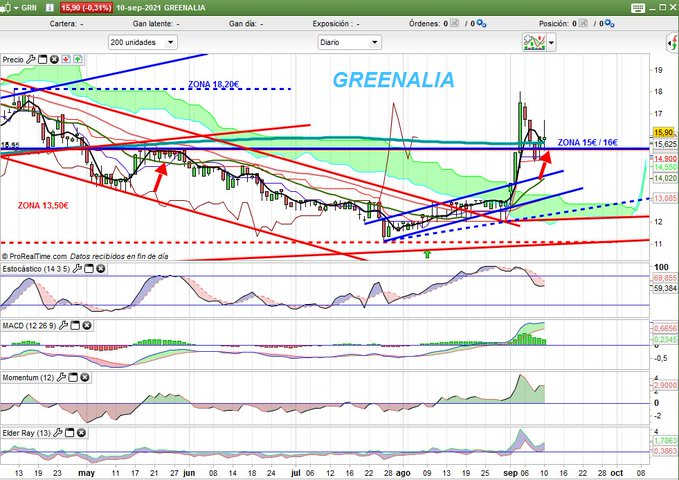Image resolution: width=679 pixels, height=480 pixels.
Task: Select the ZONA 18,20€ chart text
Action: point(213,84)
